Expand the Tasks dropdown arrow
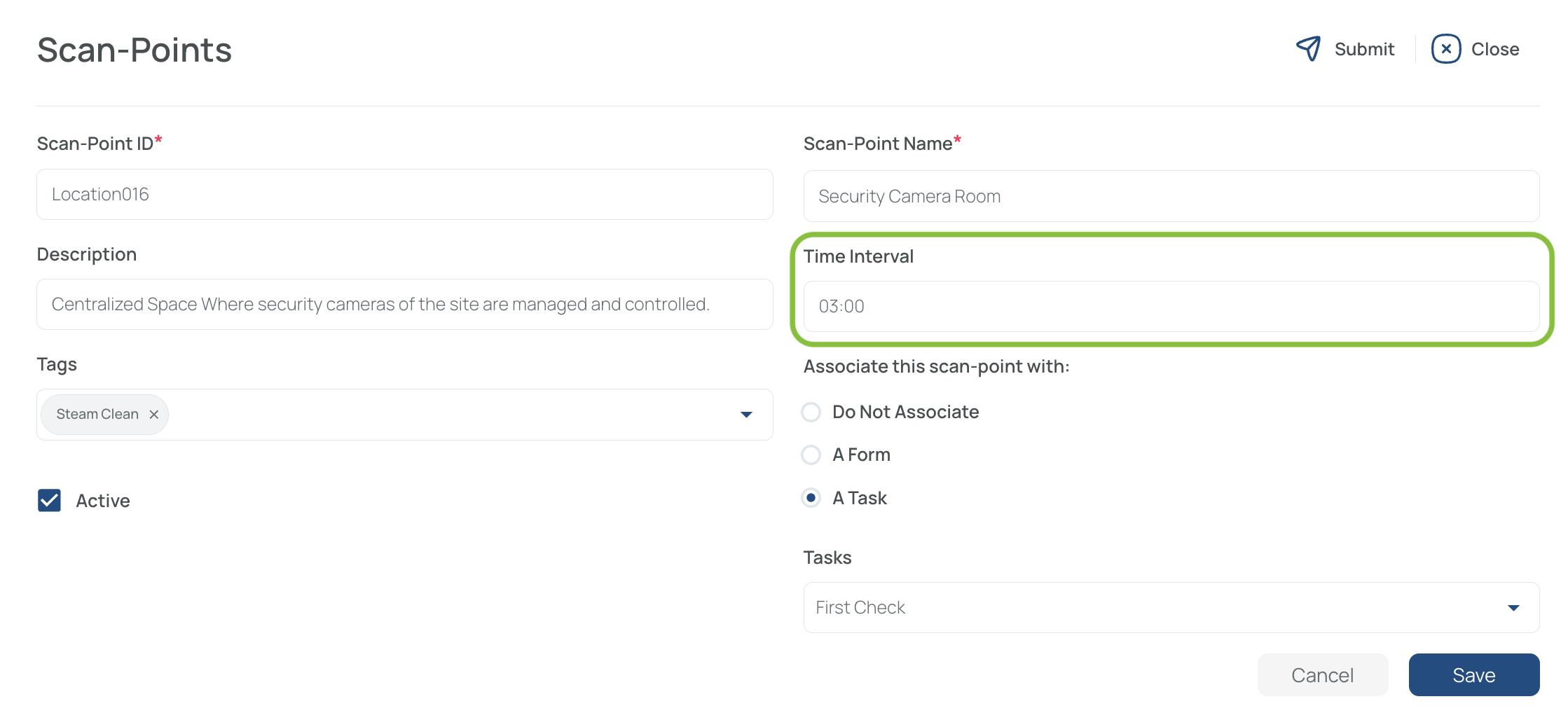 click(x=1513, y=608)
